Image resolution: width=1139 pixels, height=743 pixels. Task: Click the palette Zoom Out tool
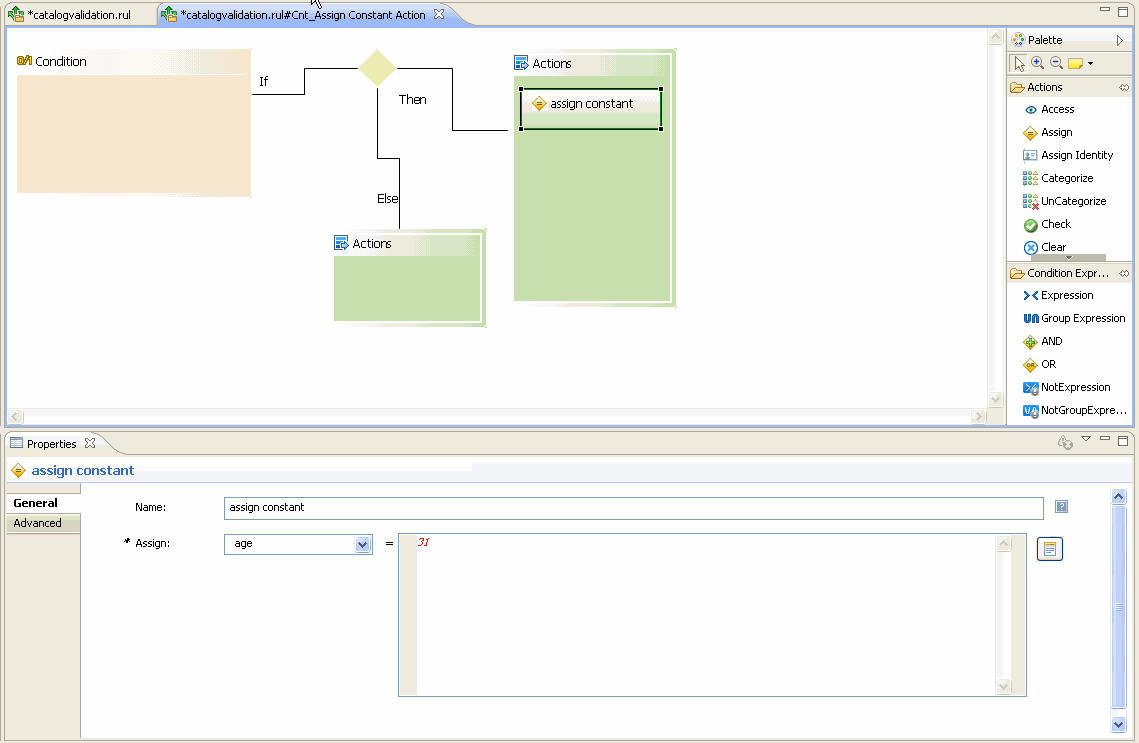click(1056, 64)
